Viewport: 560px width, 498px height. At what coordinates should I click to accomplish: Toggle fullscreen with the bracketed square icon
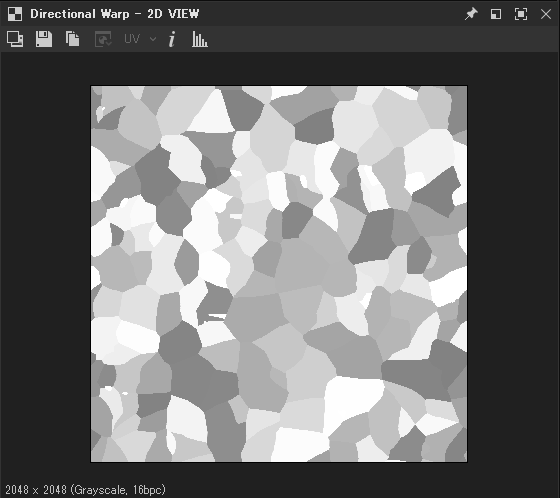click(x=521, y=14)
